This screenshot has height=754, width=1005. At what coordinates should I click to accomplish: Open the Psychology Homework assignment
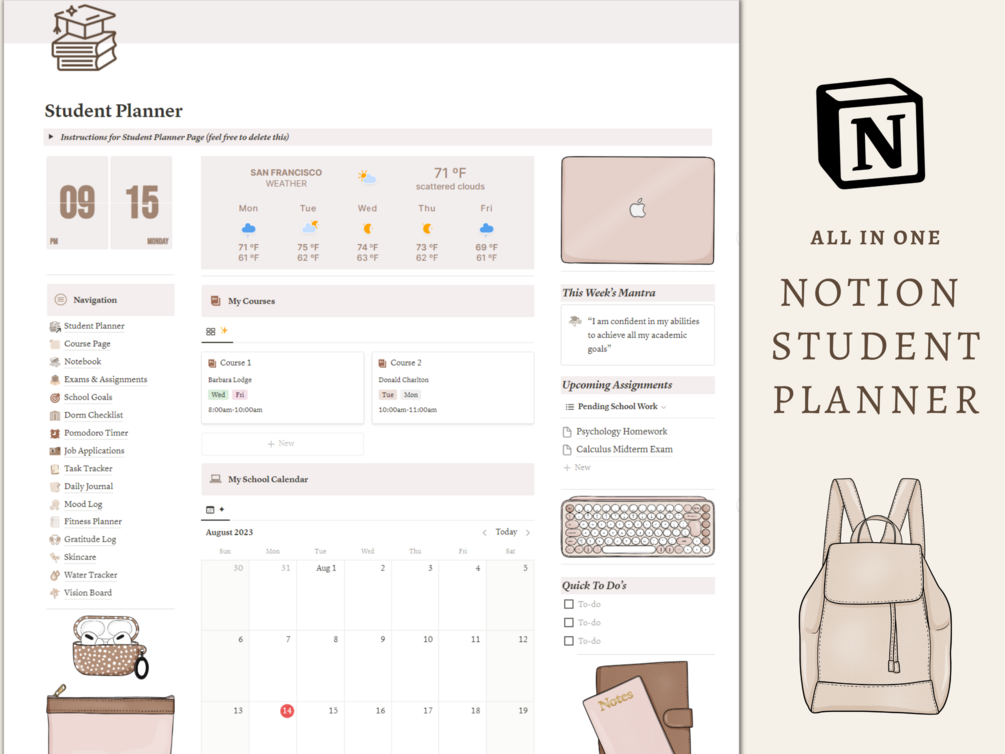pos(622,431)
